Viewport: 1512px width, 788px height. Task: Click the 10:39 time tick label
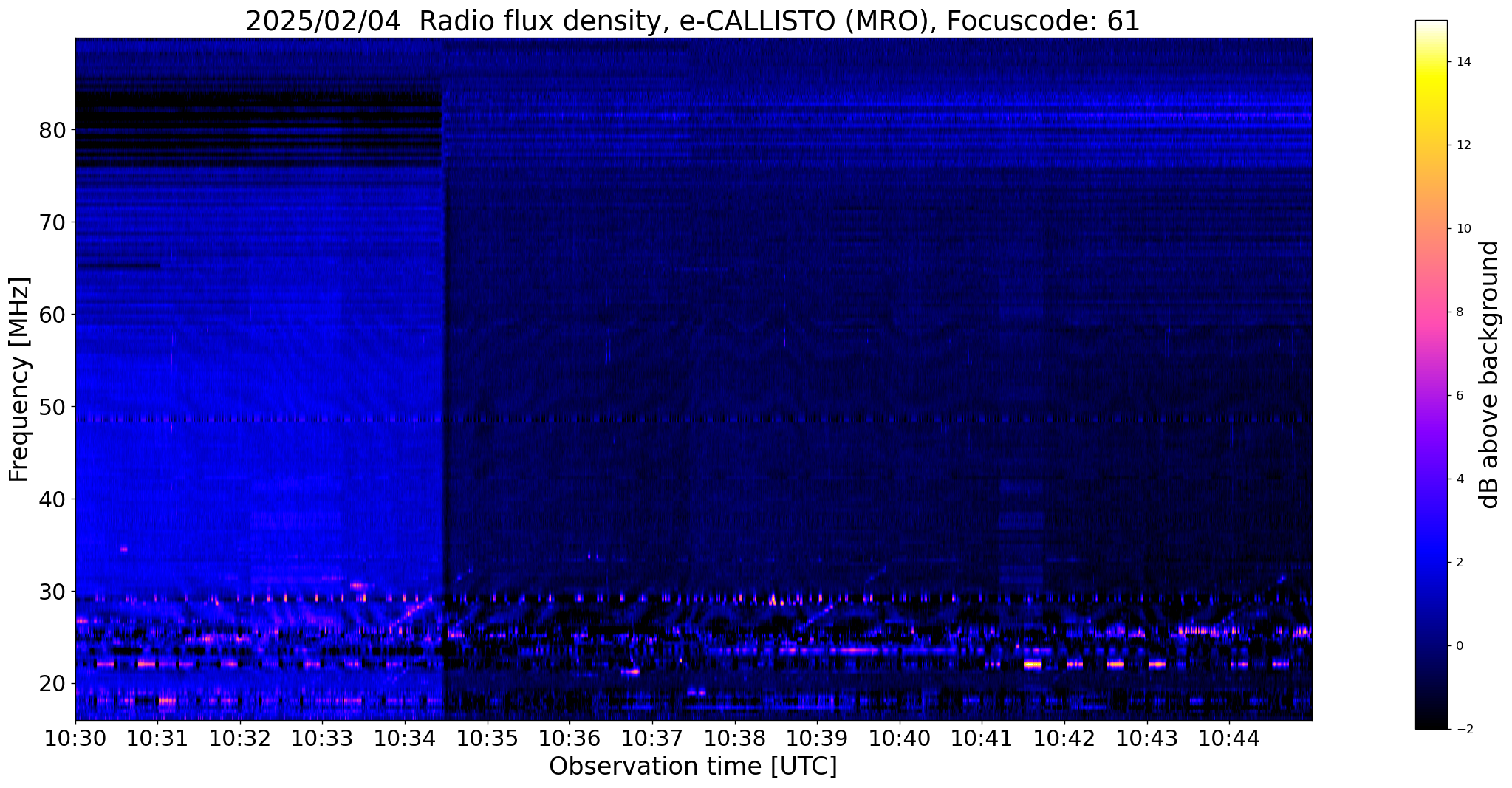coord(817,738)
